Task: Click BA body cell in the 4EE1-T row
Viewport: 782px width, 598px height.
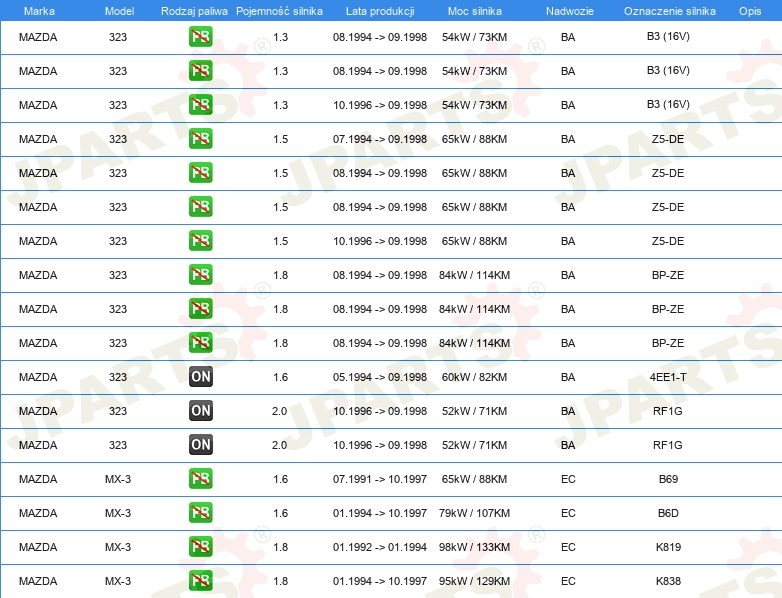Action: [568, 377]
